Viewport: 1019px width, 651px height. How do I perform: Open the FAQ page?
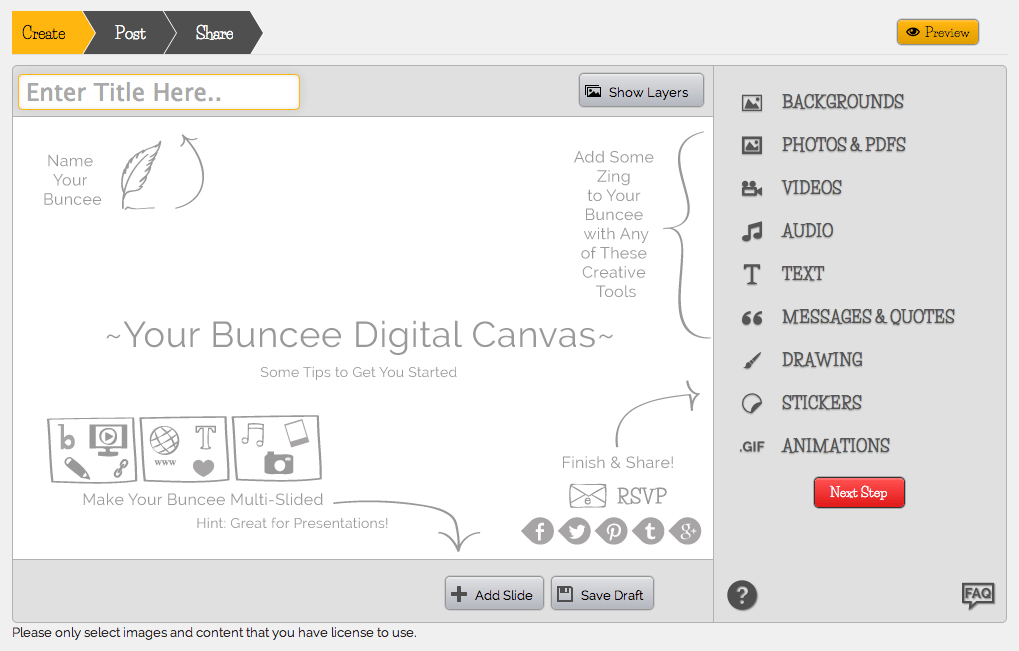(x=977, y=596)
